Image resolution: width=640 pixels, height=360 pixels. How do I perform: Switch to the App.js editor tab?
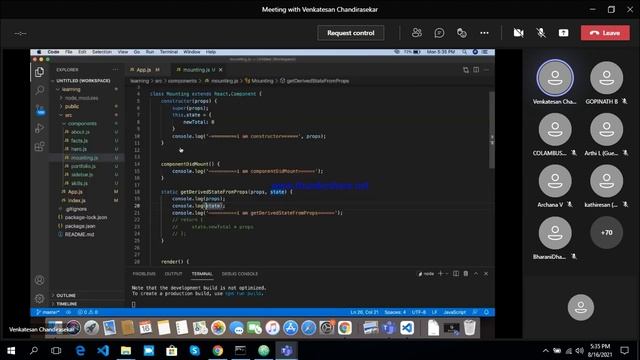[x=144, y=70]
